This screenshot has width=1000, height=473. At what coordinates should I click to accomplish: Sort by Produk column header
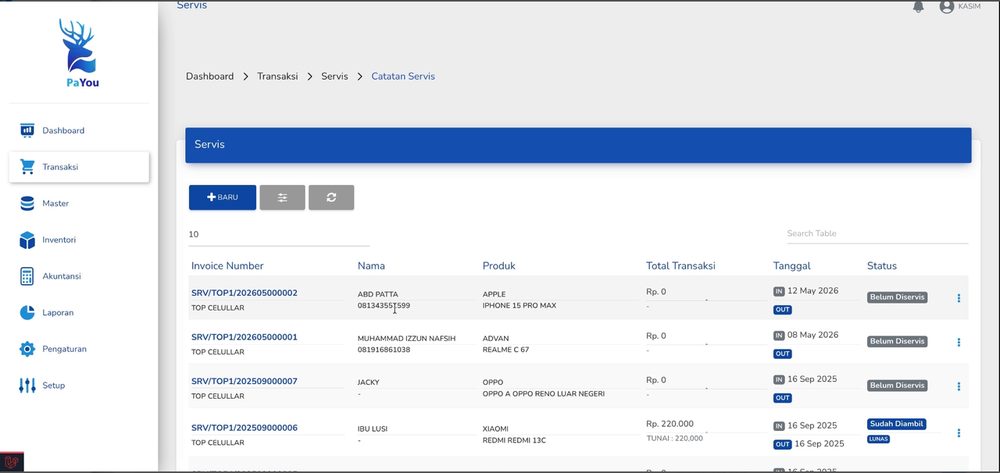499,266
